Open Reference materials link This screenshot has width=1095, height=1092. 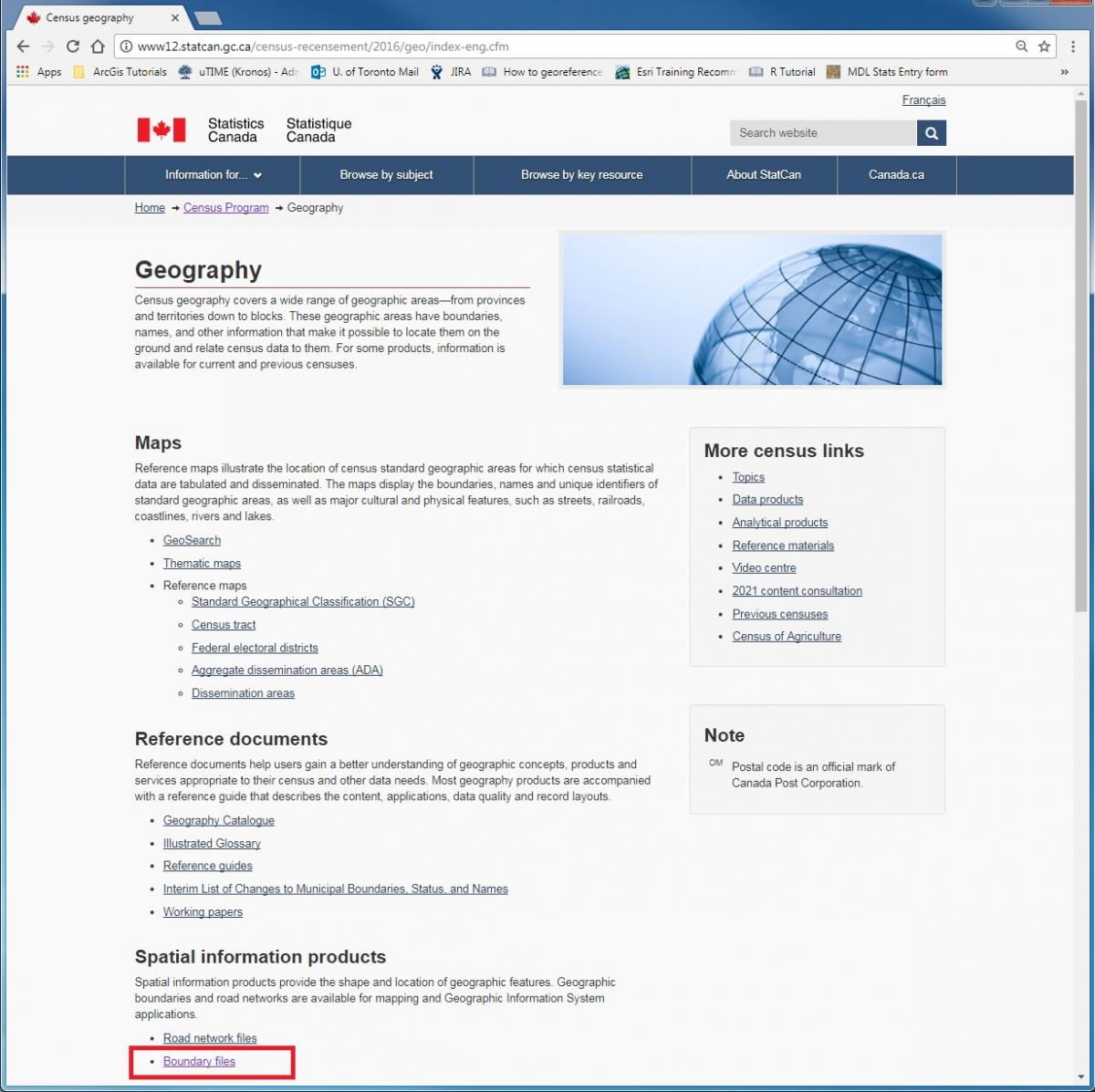tap(783, 546)
